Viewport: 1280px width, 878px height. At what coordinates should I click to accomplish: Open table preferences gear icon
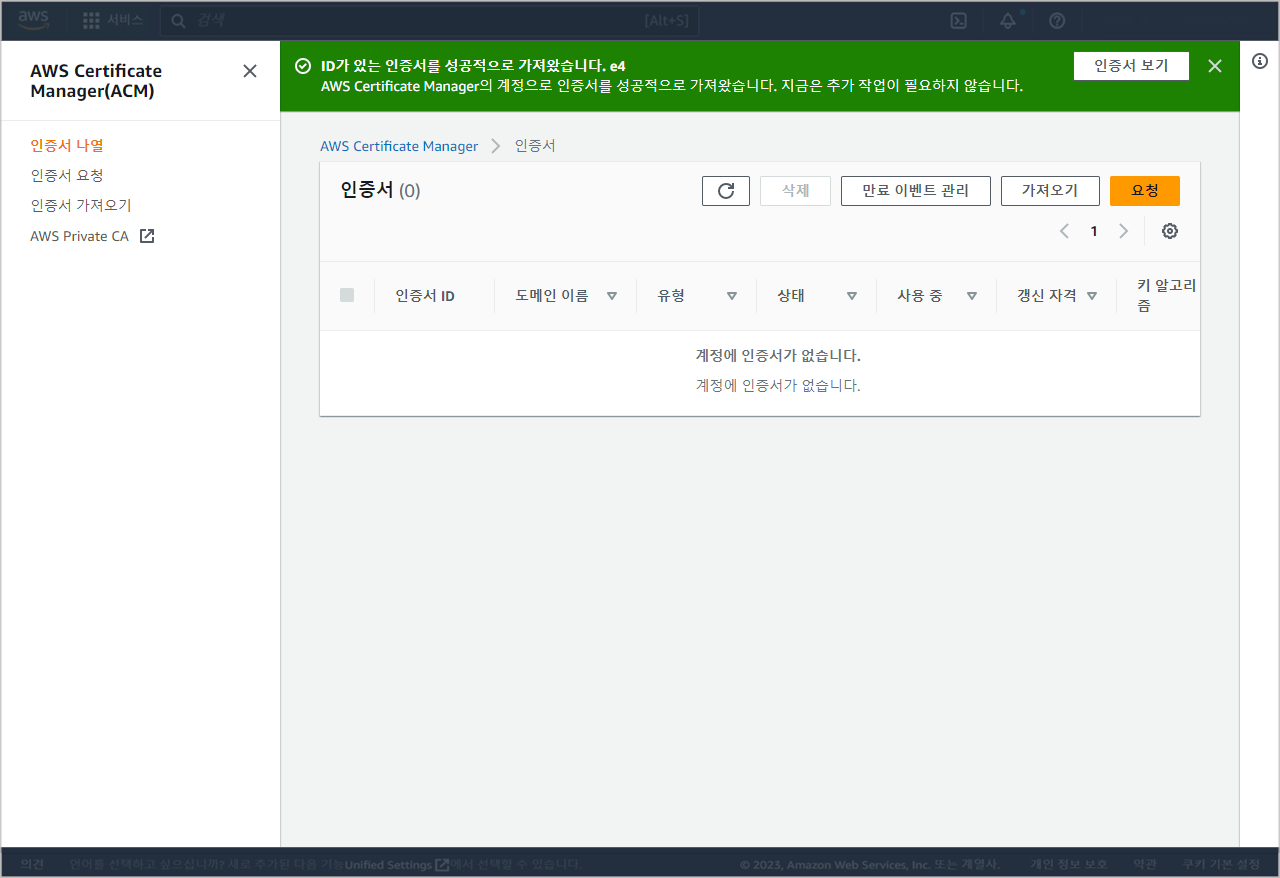[1170, 231]
